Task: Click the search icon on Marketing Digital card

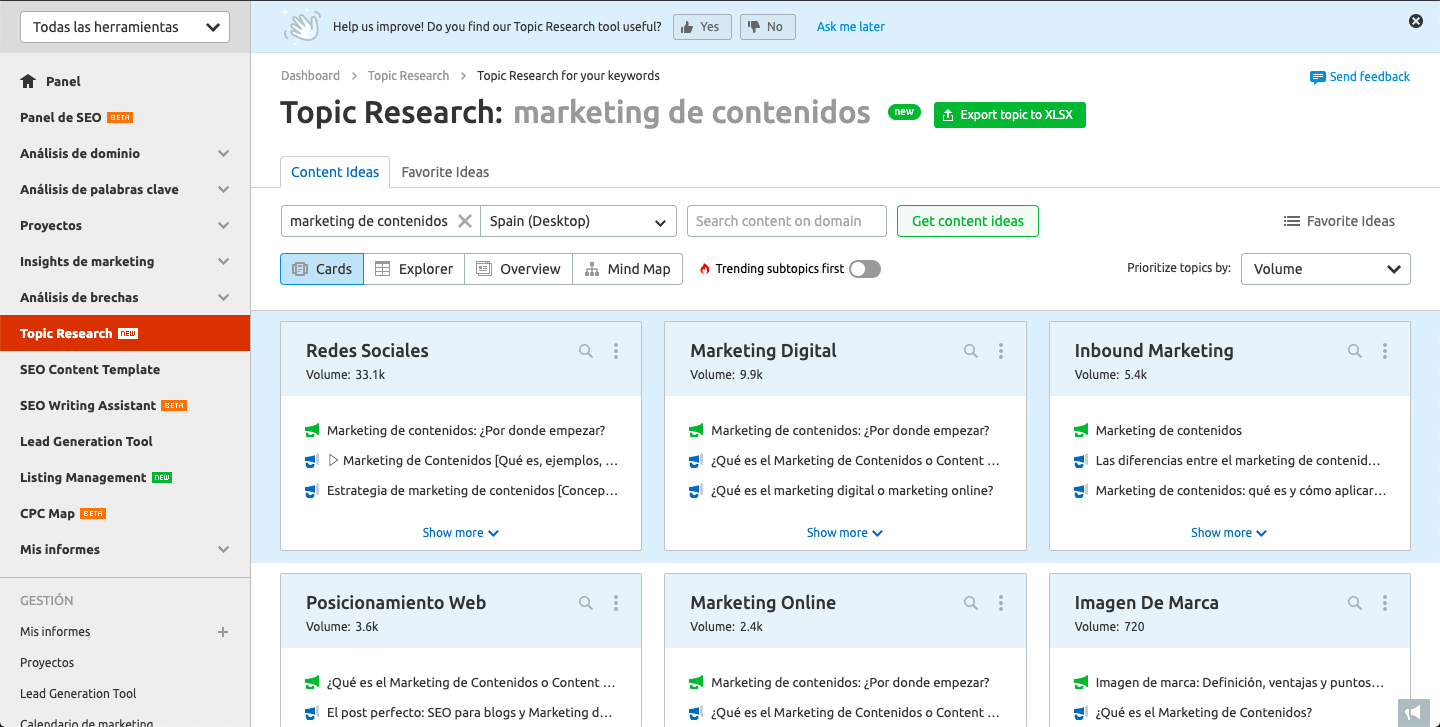Action: (x=970, y=351)
